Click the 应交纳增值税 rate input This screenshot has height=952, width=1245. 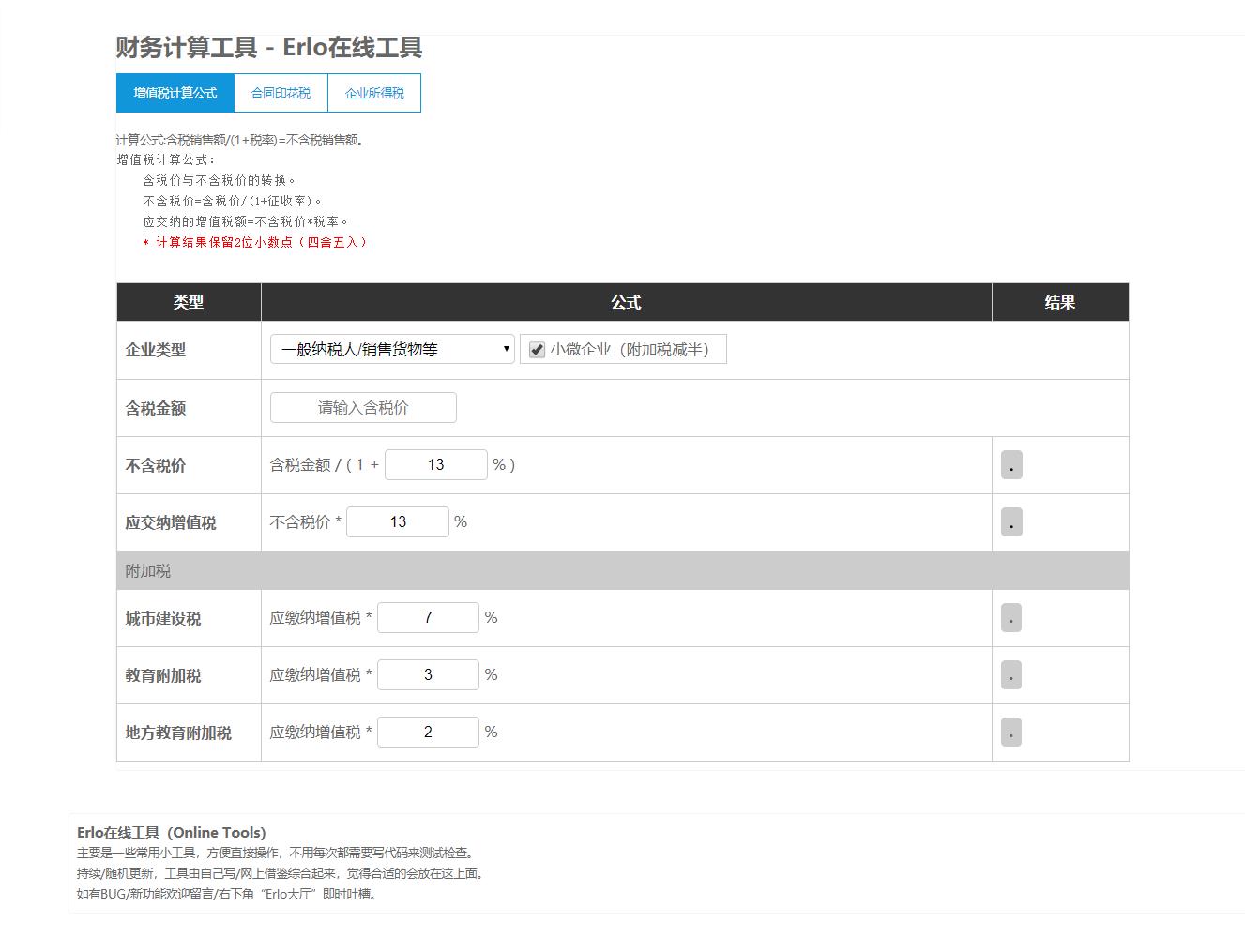(398, 522)
